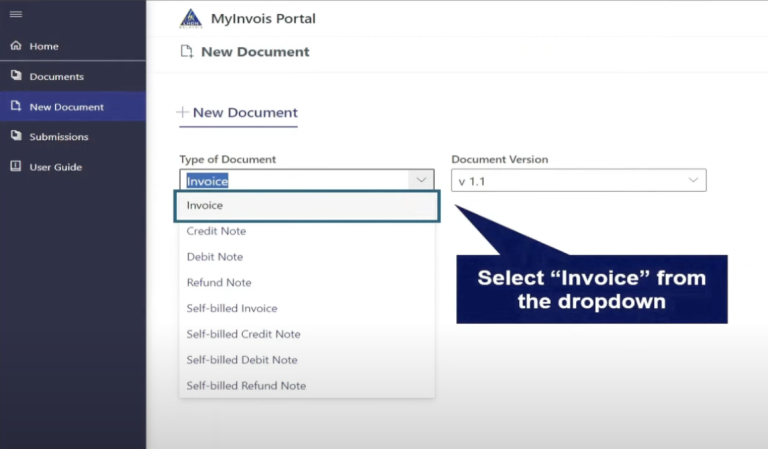768x449 pixels.
Task: Click the Document Version label
Action: point(500,160)
